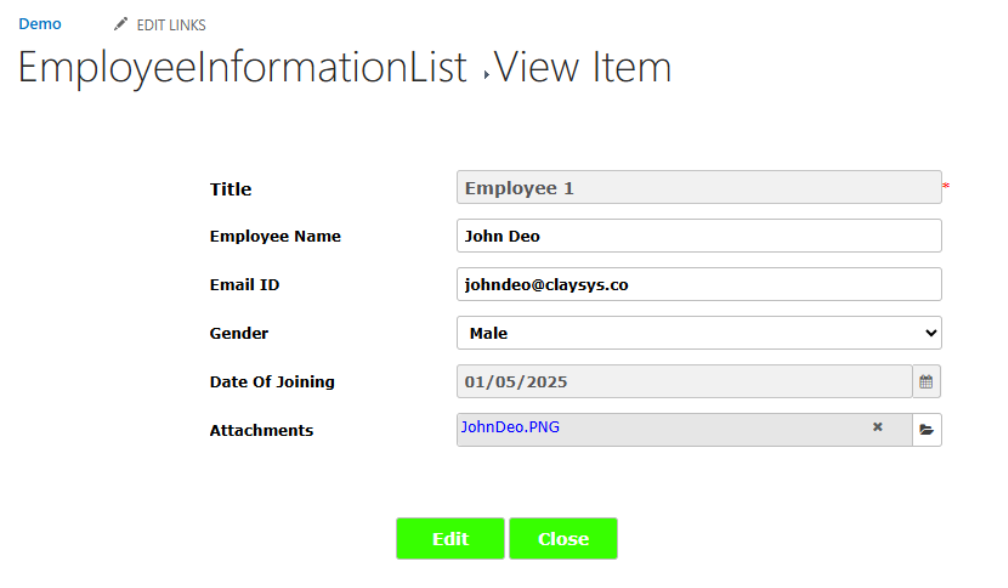Viewport: 1008px width, 588px height.
Task: Click the breadcrumb arrow before View Item
Action: [x=487, y=75]
